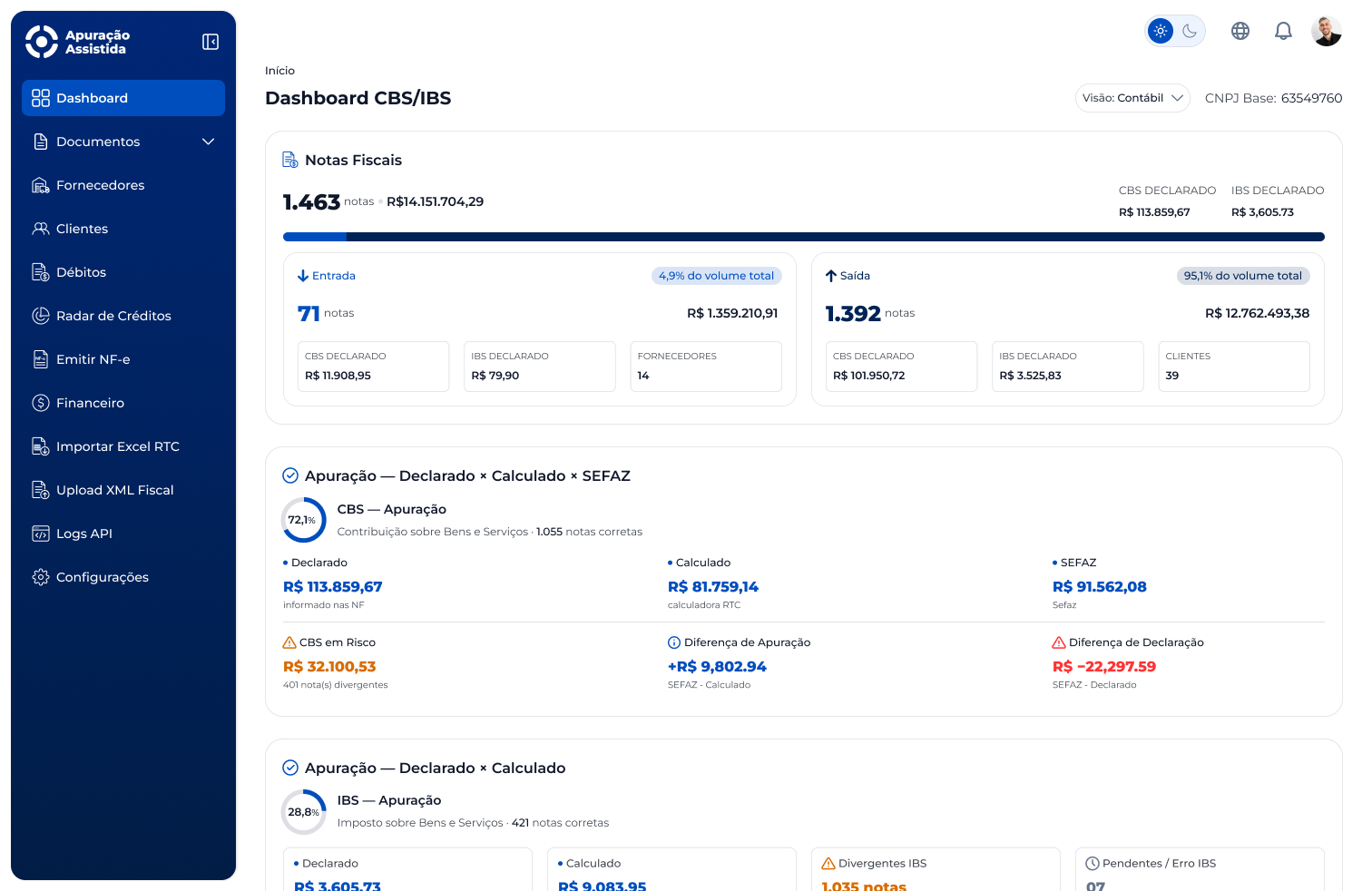Click the Saída total R$ 12.762.493,38

tap(1257, 313)
